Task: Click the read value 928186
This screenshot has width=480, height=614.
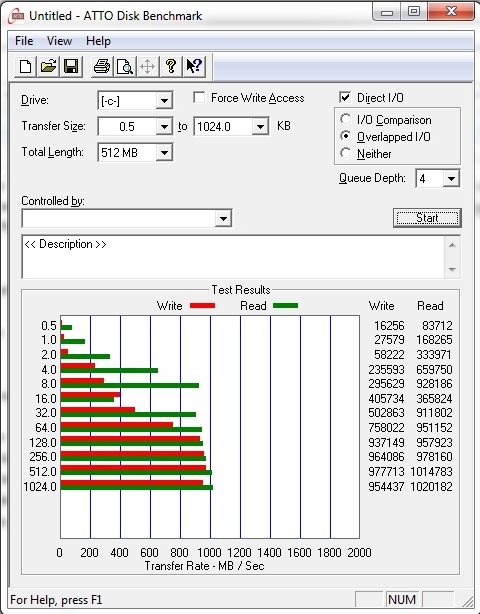Action: point(434,383)
